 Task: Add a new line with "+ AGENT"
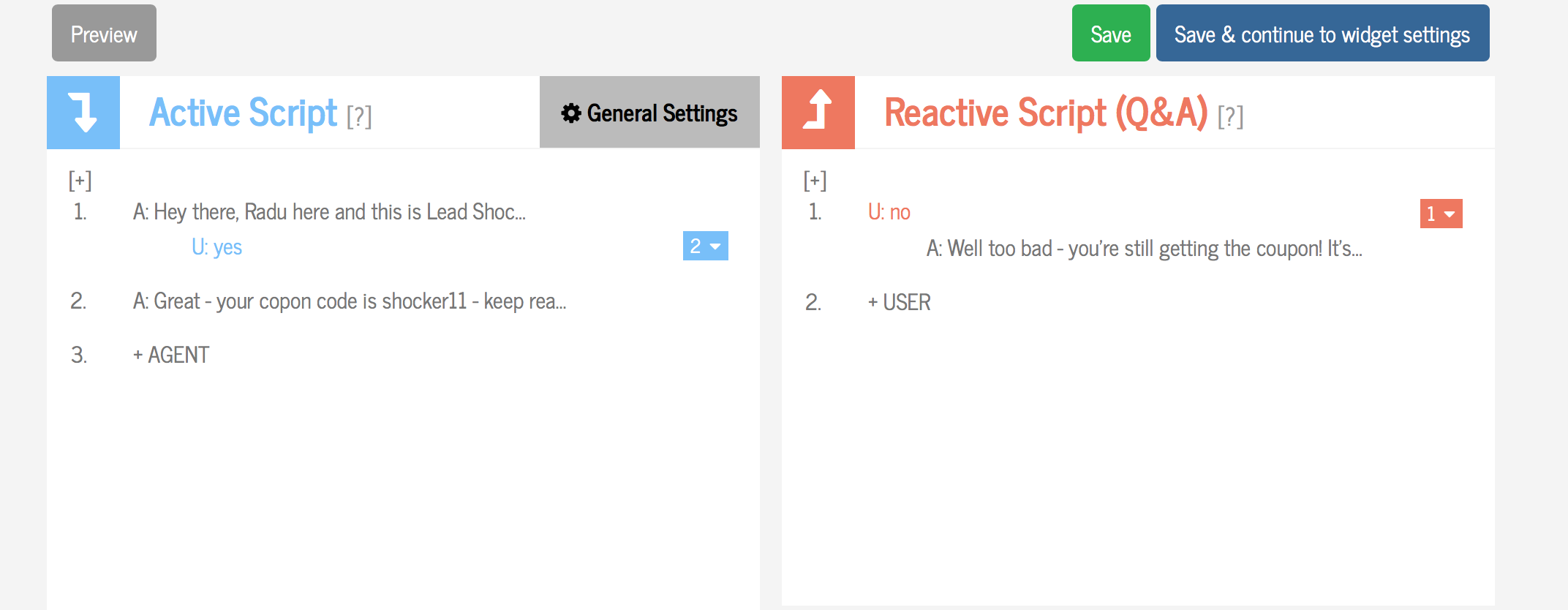tap(171, 355)
